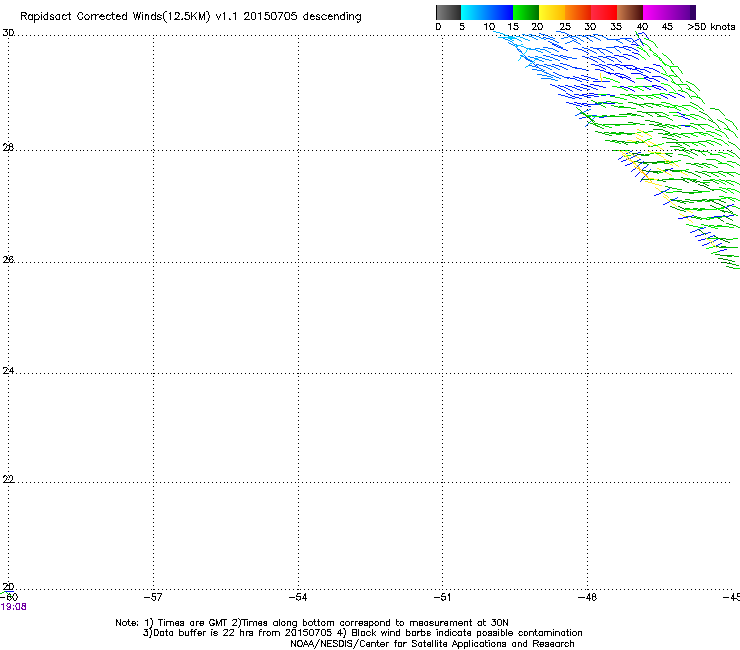Click latitude label '24' on left axis
This screenshot has width=740, height=650.
pos(8,371)
